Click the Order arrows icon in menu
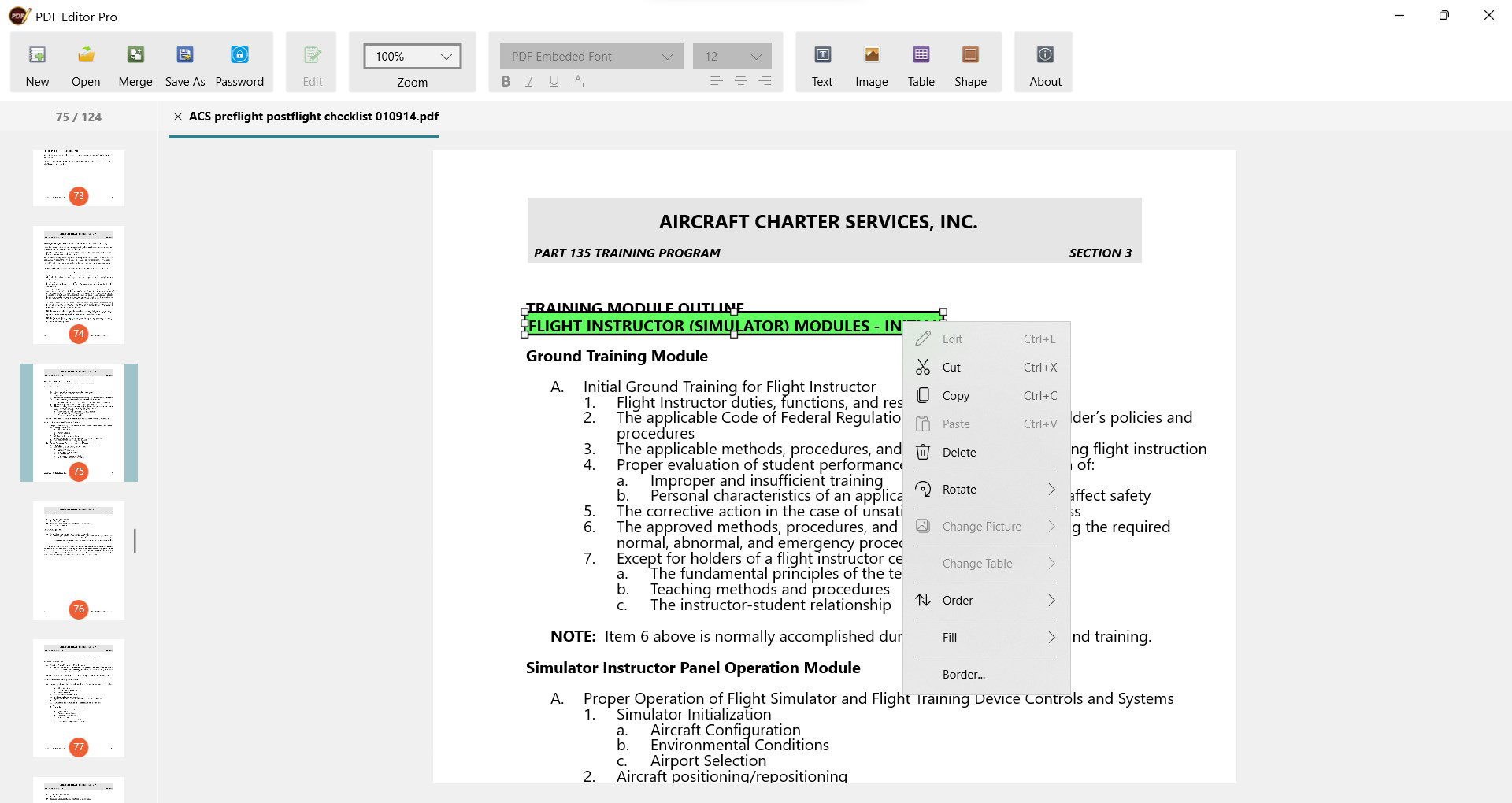1512x803 pixels. [923, 601]
